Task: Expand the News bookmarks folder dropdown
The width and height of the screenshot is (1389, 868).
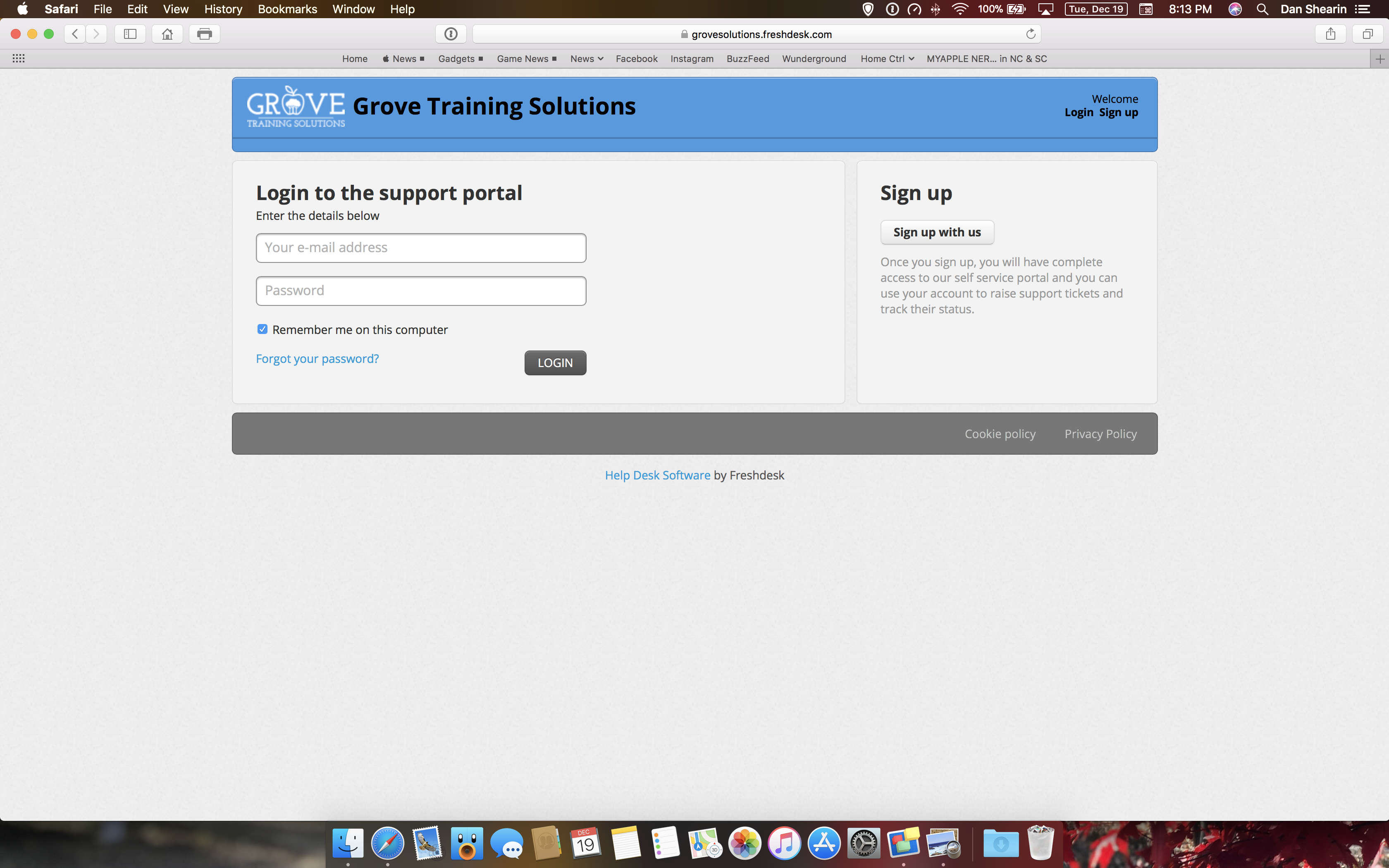Action: coord(587,59)
